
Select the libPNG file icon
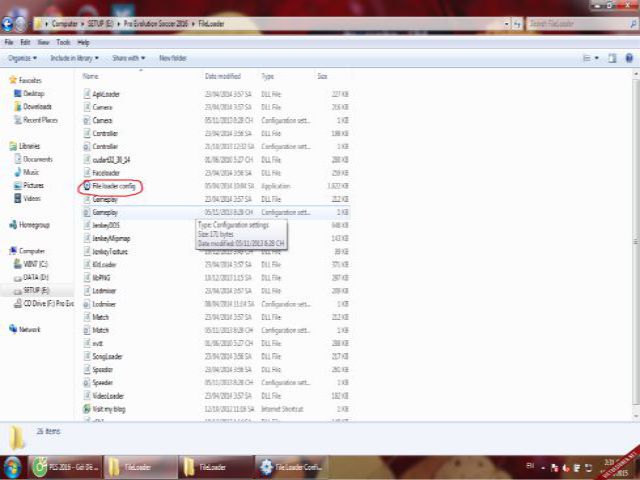coord(87,278)
